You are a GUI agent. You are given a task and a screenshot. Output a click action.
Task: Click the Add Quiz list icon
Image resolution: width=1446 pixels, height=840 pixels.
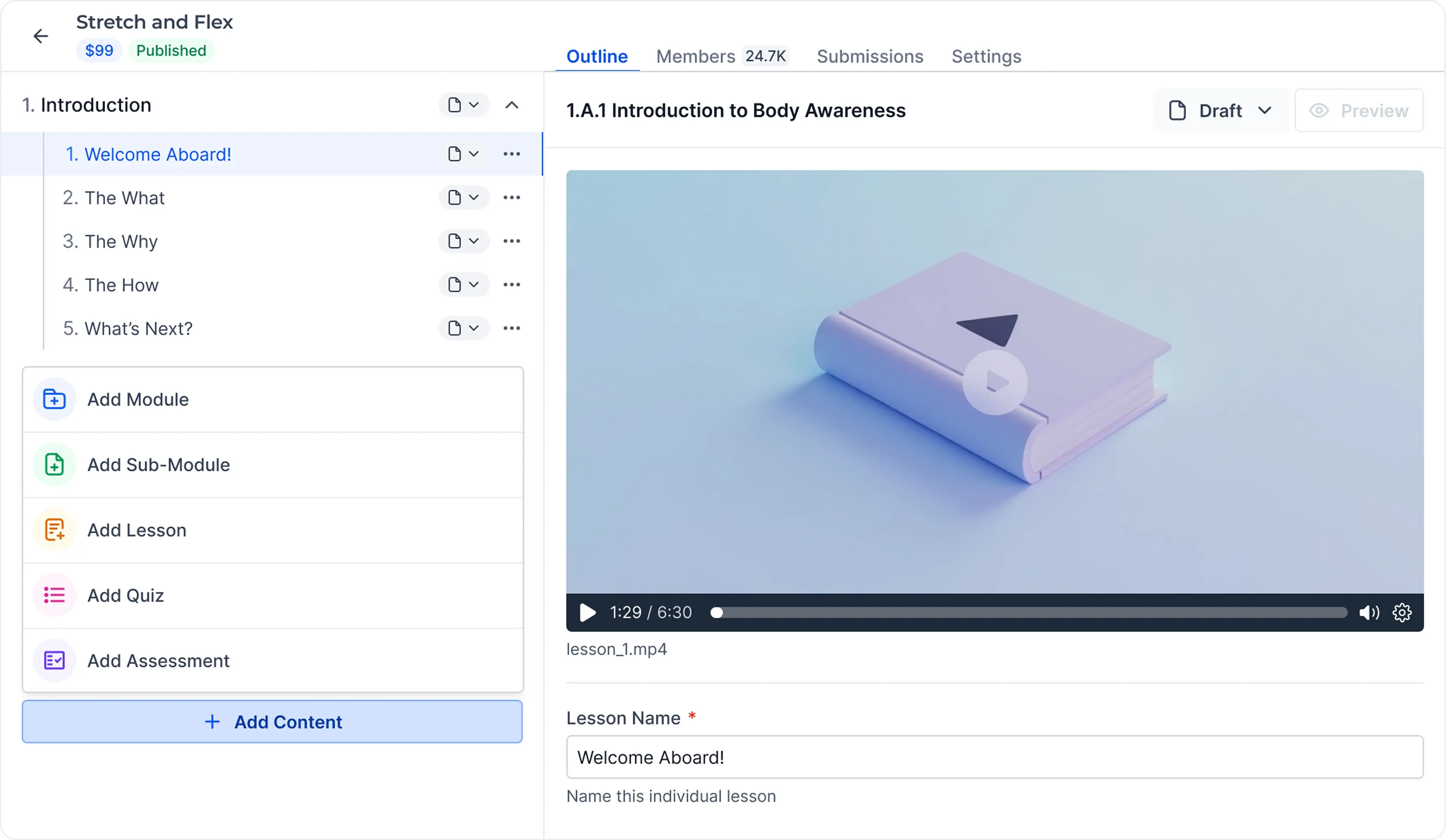[55, 595]
